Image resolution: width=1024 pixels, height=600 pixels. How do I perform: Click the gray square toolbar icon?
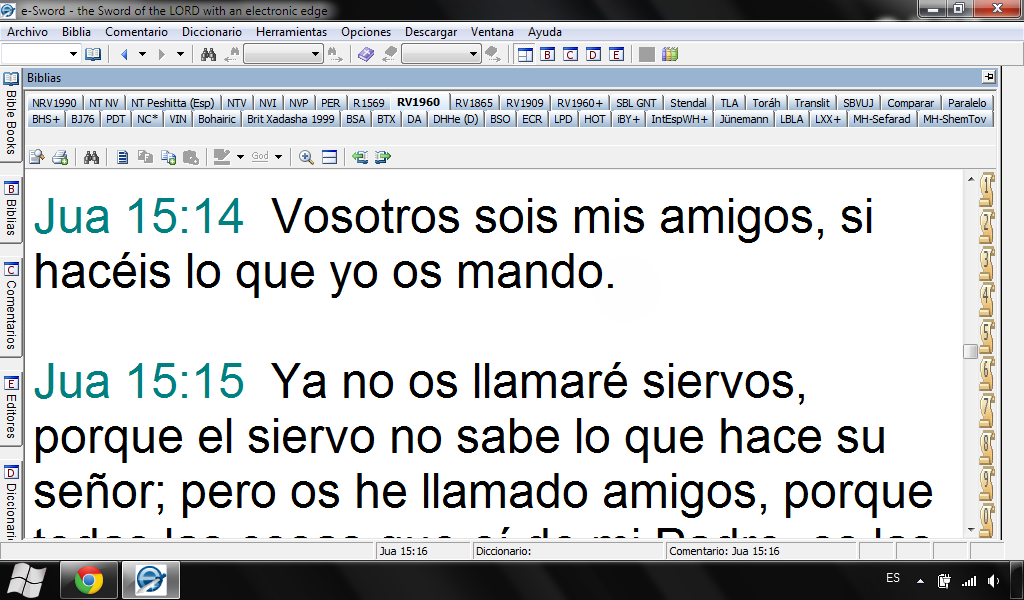pos(647,54)
